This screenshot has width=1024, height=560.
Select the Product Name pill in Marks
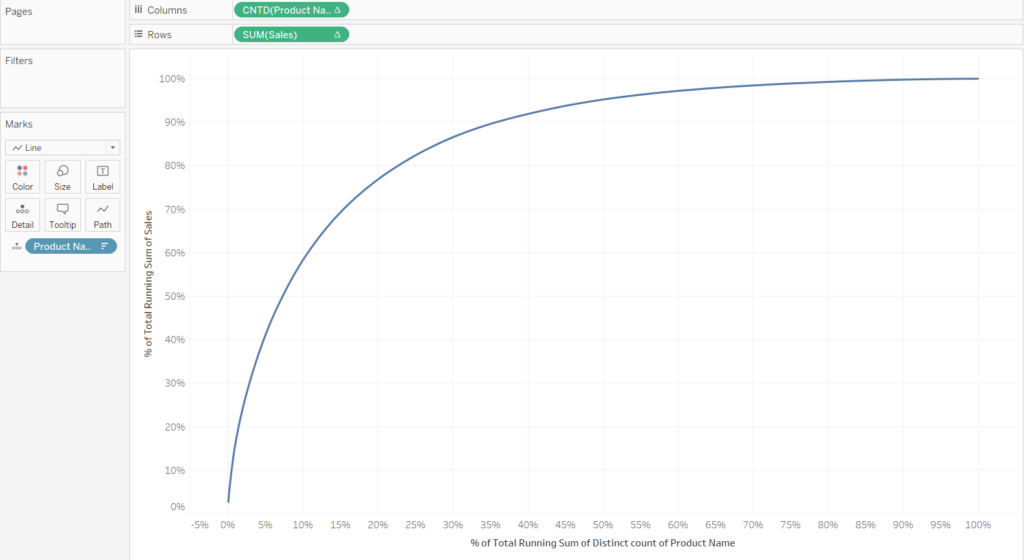(x=71, y=246)
